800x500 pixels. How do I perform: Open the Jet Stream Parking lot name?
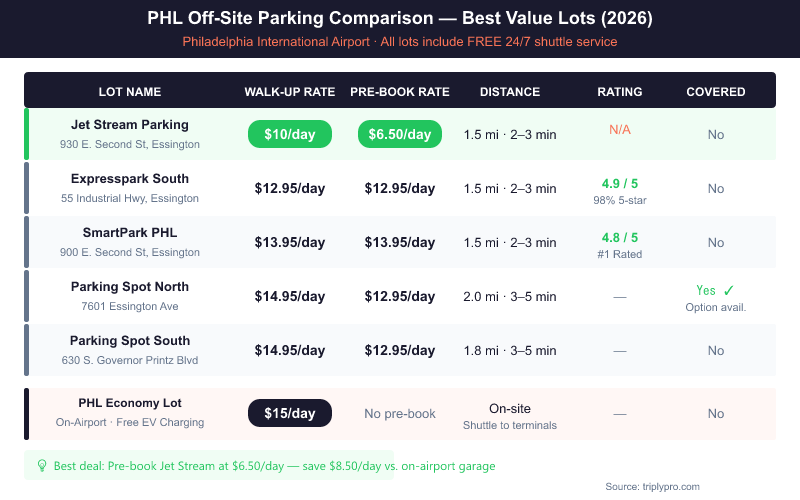pyautogui.click(x=130, y=125)
